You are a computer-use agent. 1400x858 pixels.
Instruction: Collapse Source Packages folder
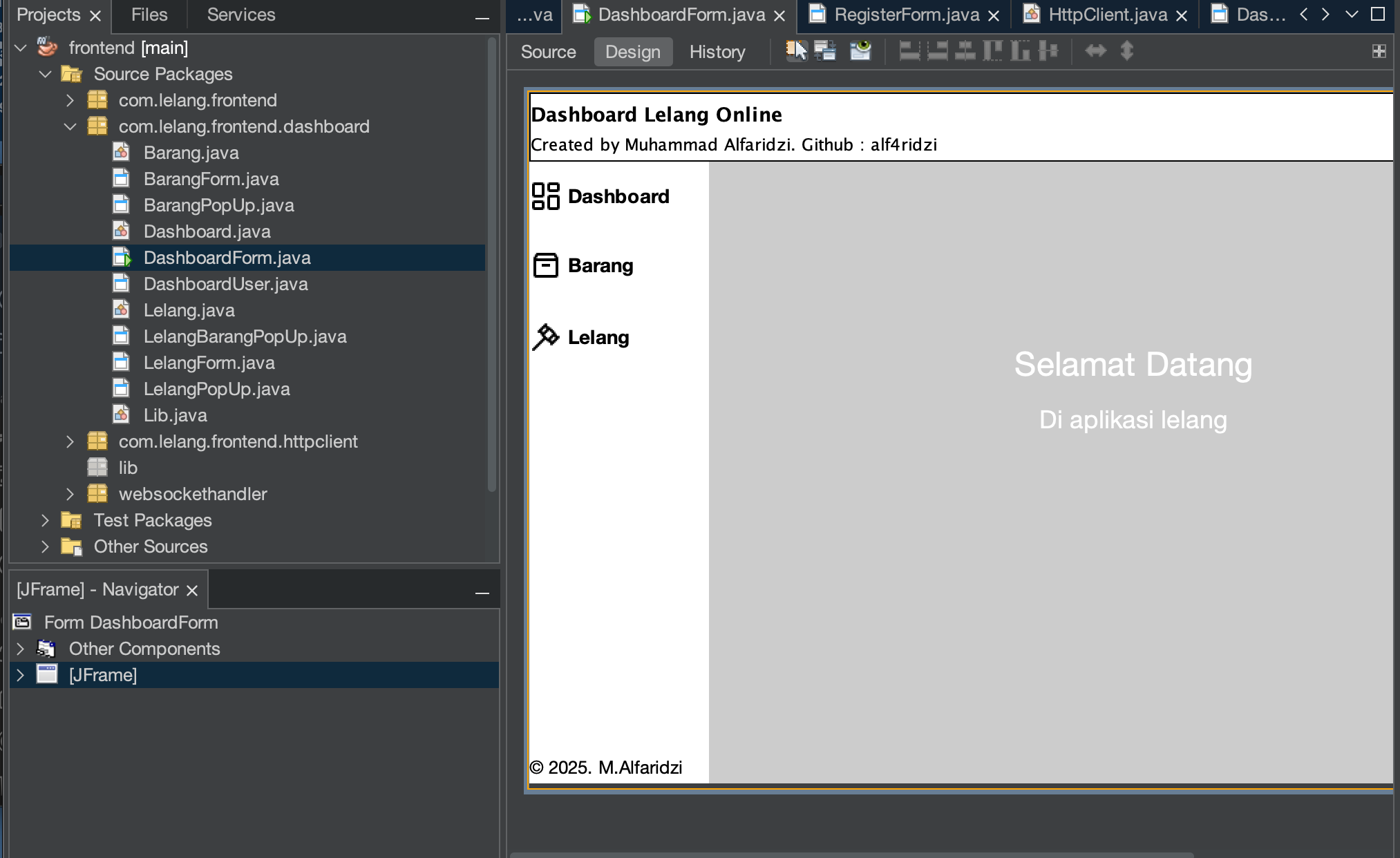45,74
